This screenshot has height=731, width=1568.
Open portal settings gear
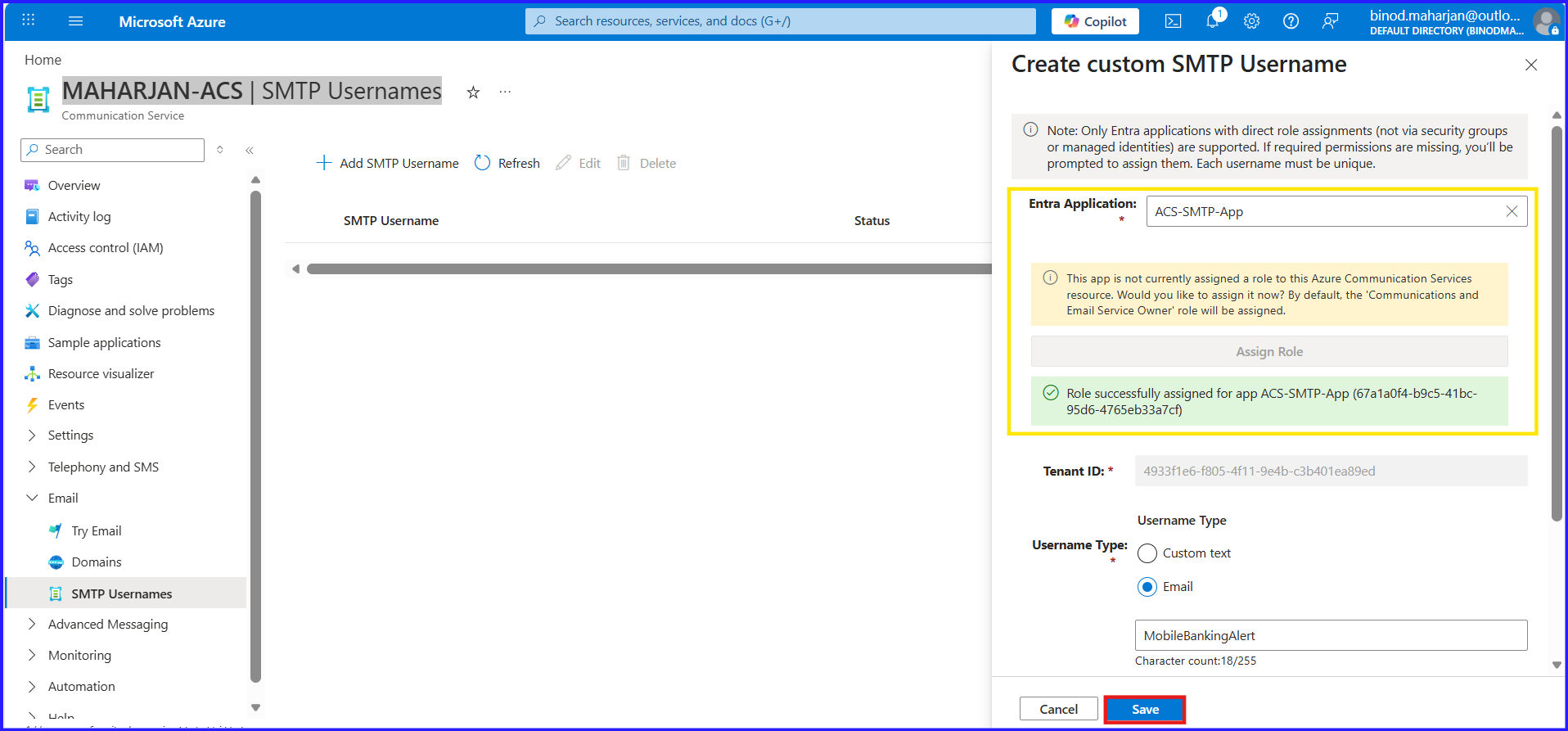pyautogui.click(x=1251, y=21)
